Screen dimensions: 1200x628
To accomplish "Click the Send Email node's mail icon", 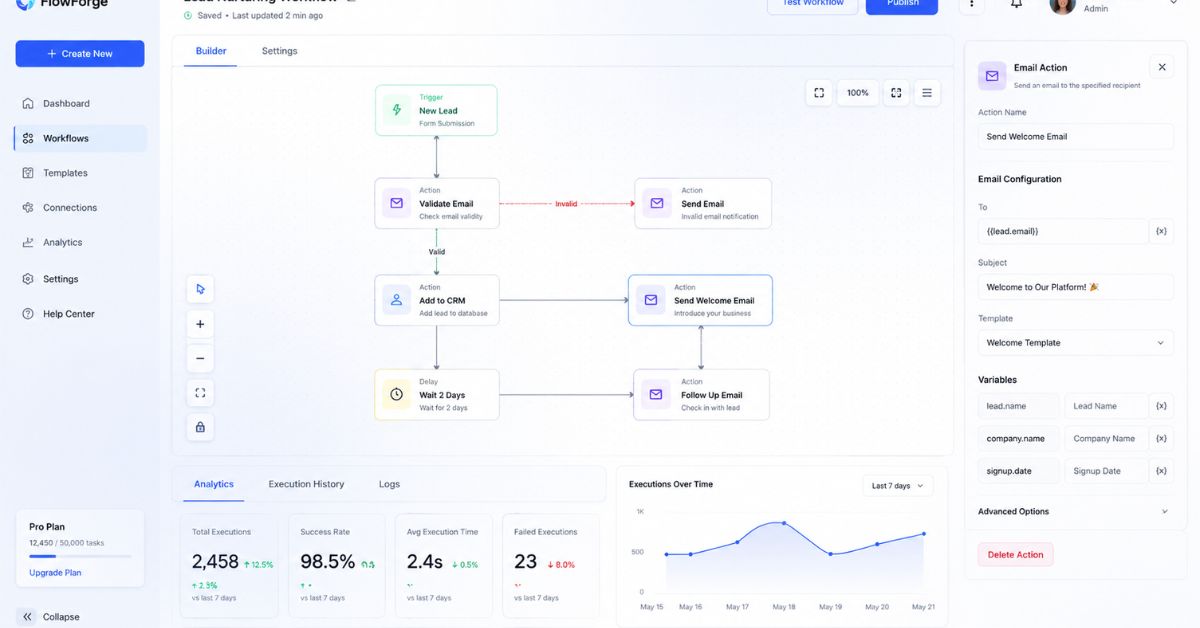I will pos(657,203).
